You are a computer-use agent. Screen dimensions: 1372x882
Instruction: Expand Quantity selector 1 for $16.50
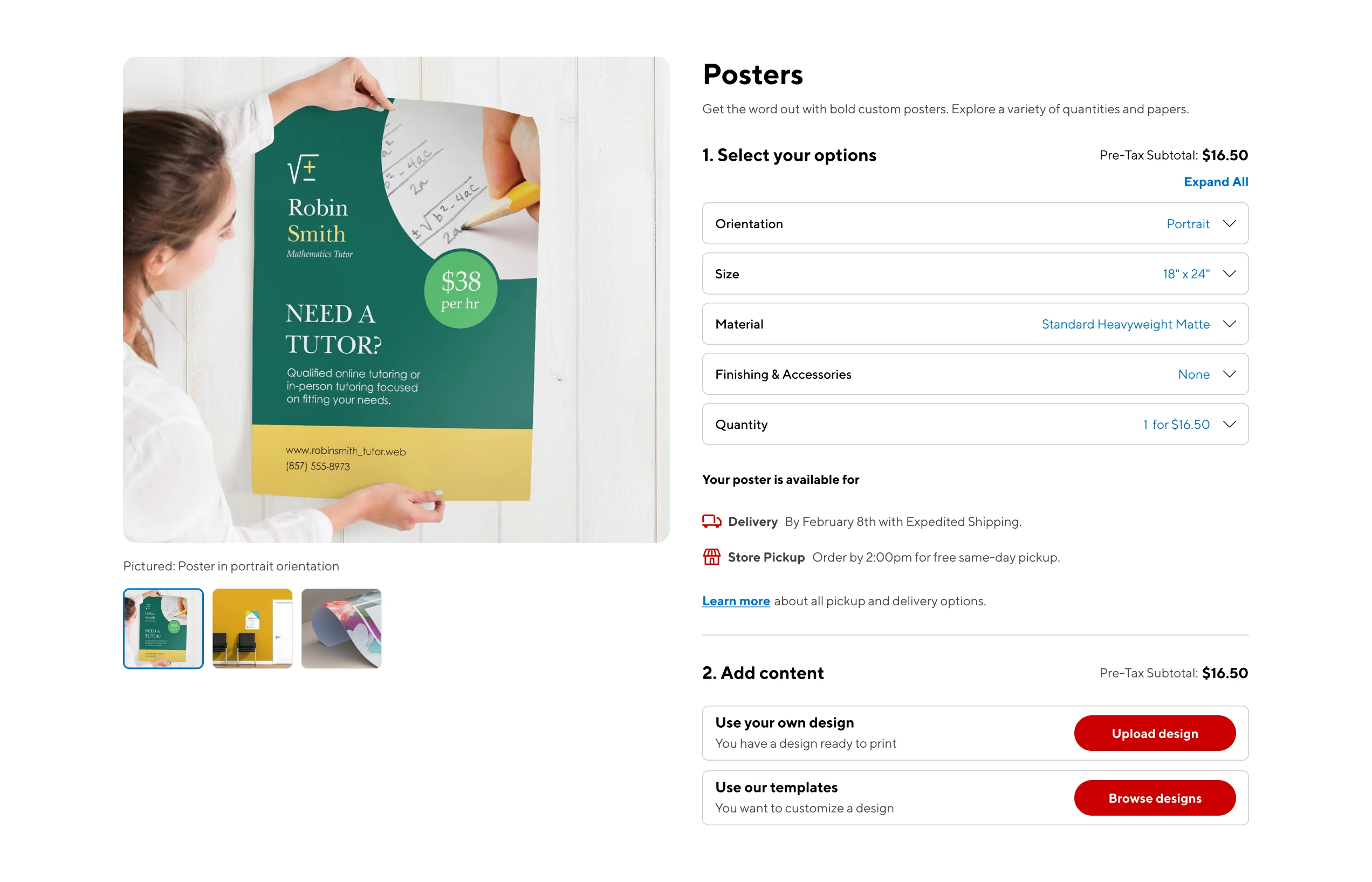(x=973, y=424)
